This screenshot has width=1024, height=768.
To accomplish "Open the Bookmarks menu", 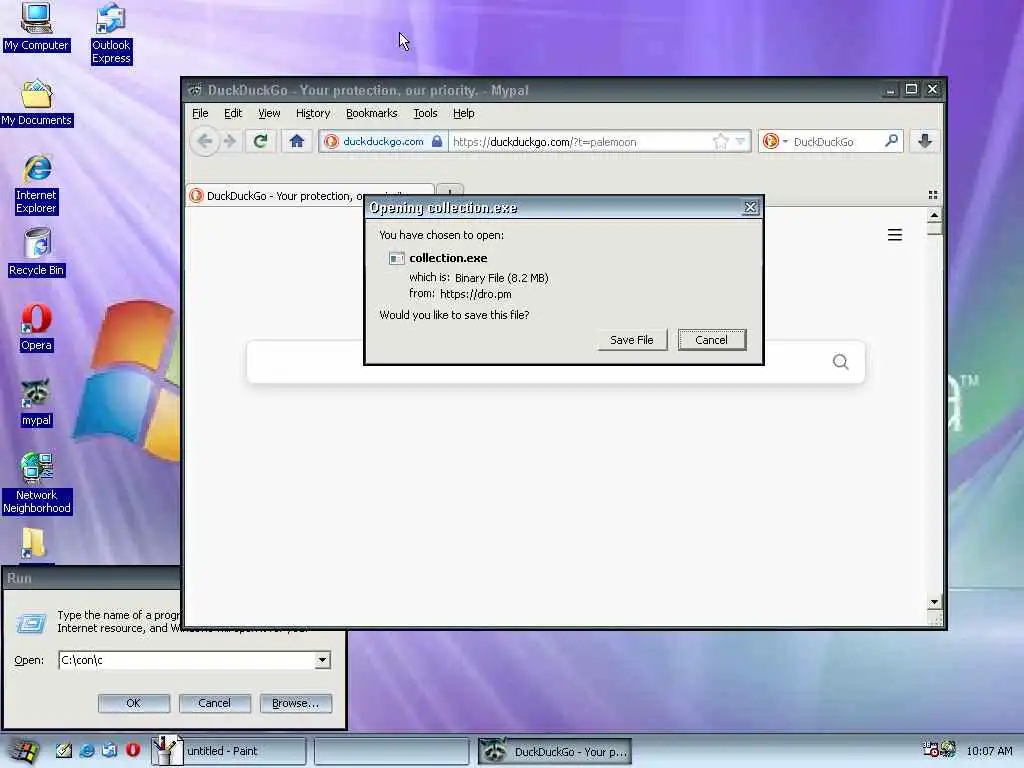I will (x=371, y=113).
